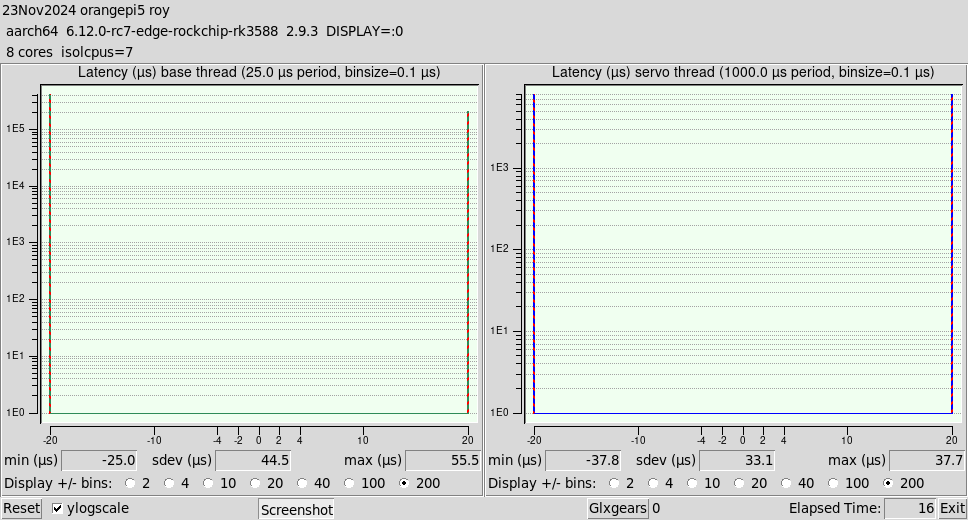968x520 pixels.
Task: Click base thread sdev field showing 44.5
Action: [x=252, y=461]
